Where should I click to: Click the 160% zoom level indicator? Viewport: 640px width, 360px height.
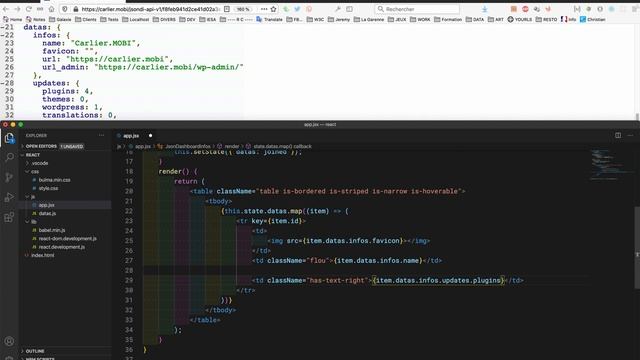[x=243, y=9]
